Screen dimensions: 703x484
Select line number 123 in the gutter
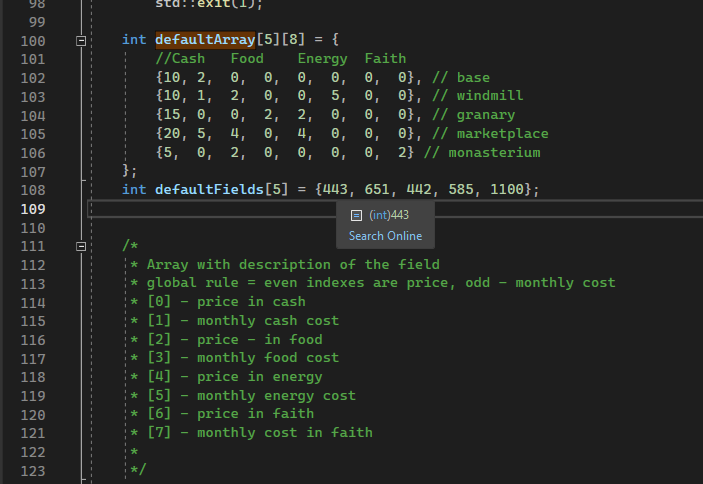pyautogui.click(x=32, y=470)
